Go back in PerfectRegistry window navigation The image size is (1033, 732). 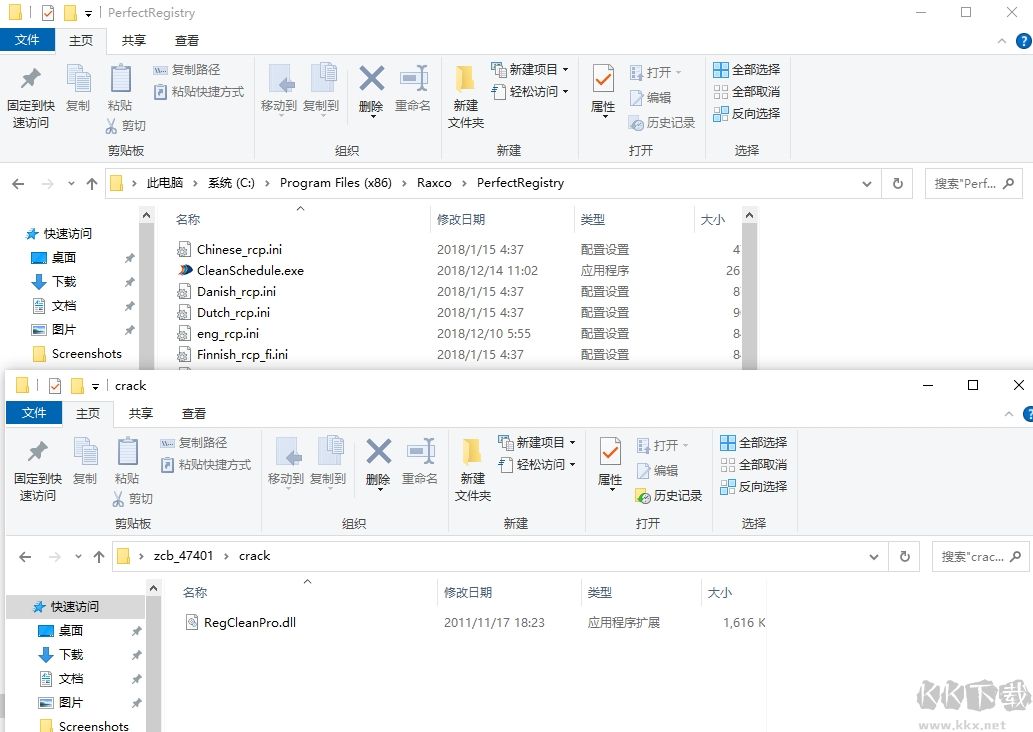[x=18, y=184]
